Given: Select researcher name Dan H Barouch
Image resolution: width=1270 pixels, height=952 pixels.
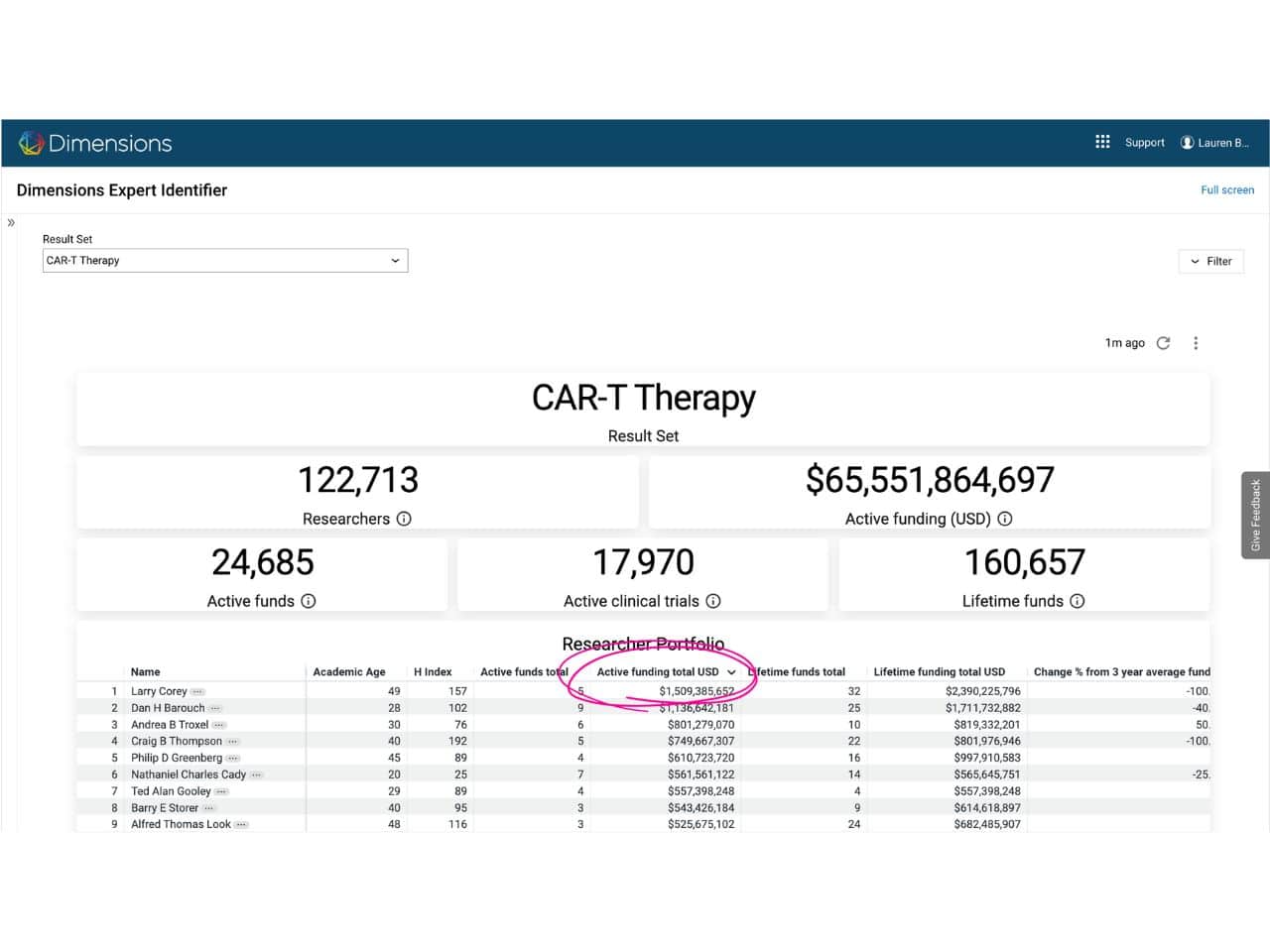Looking at the screenshot, I should click(168, 708).
